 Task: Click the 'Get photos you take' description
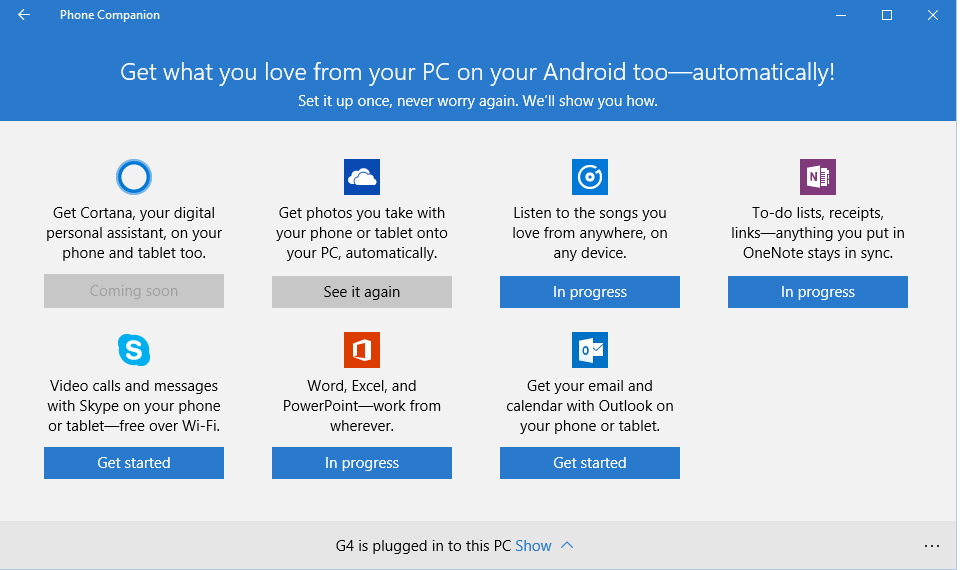tap(362, 233)
